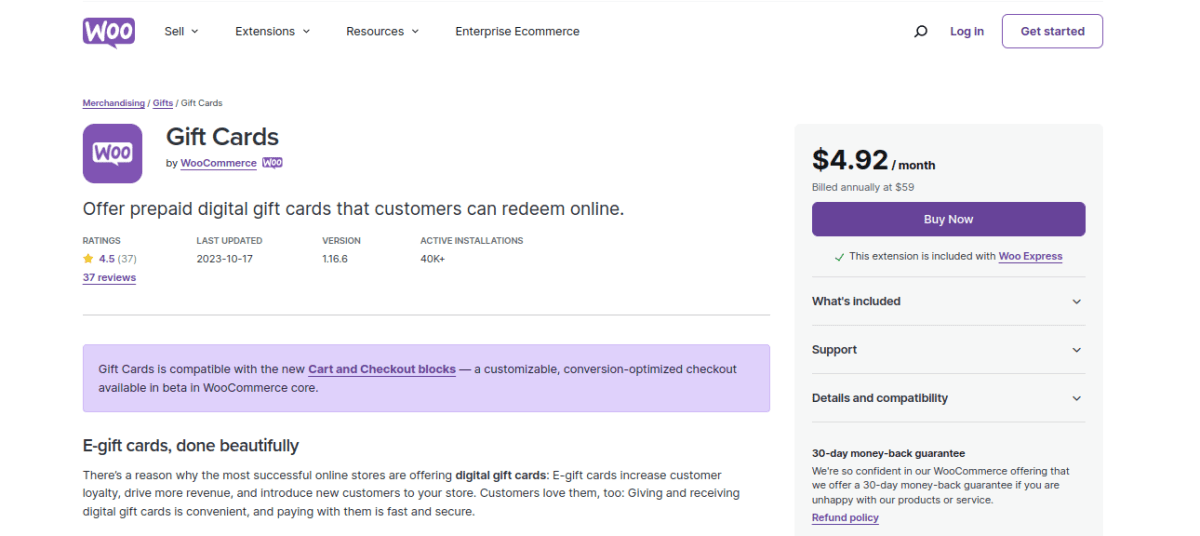Expand Details and compatibility section

coord(947,398)
